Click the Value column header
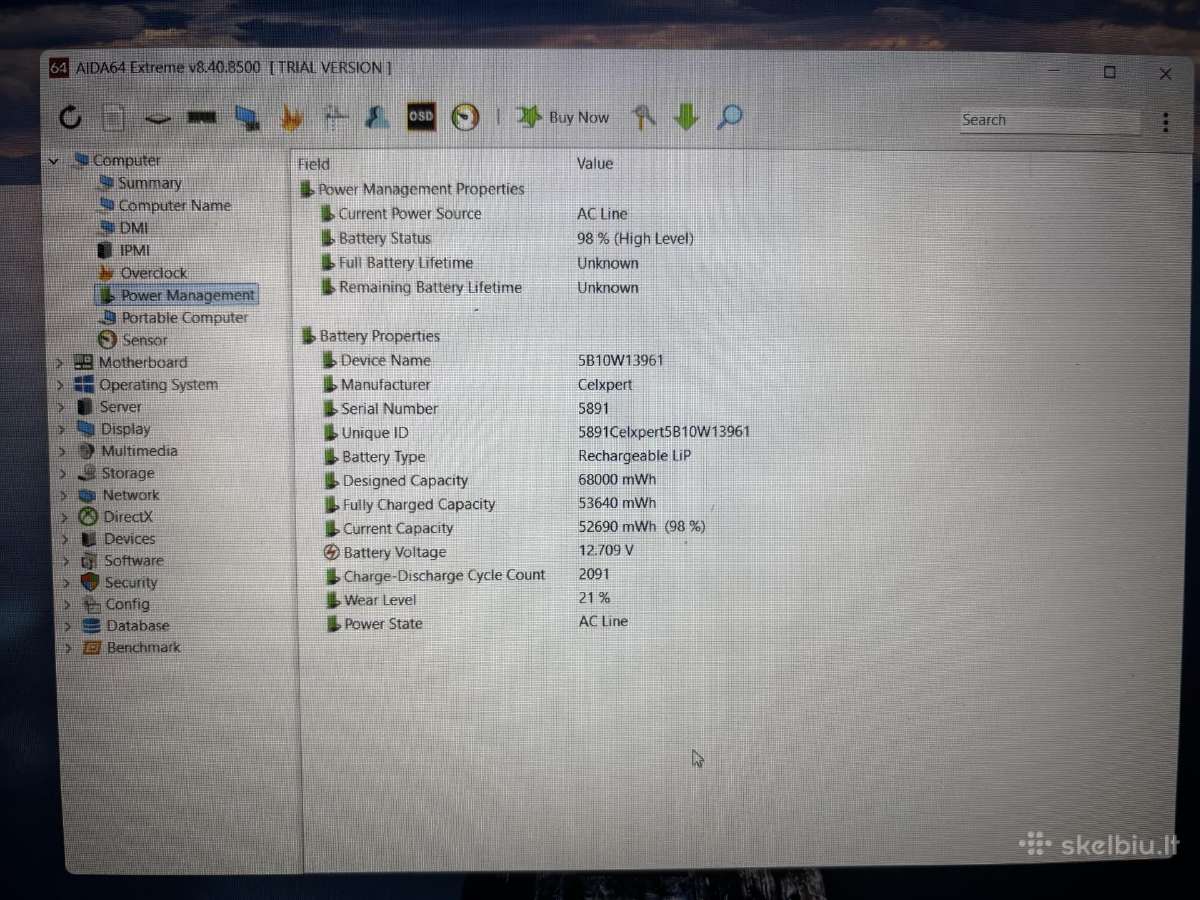The width and height of the screenshot is (1200, 900). (x=595, y=163)
